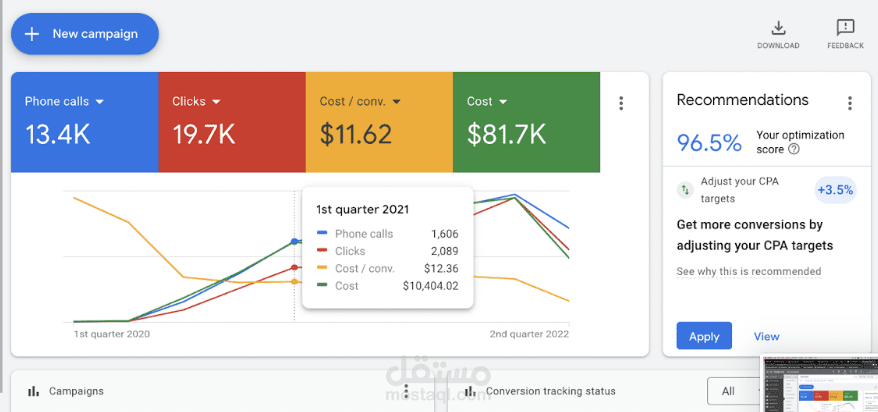
Task: Click the red Clicks data point
Action: (x=295, y=268)
